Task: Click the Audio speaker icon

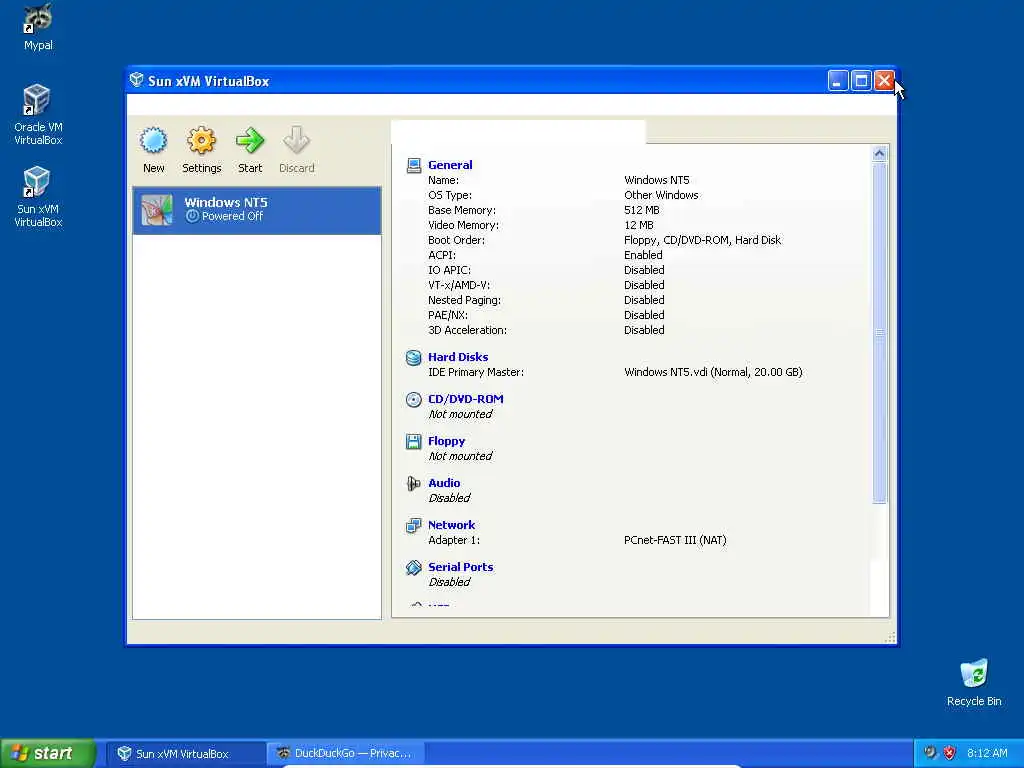Action: coord(413,483)
